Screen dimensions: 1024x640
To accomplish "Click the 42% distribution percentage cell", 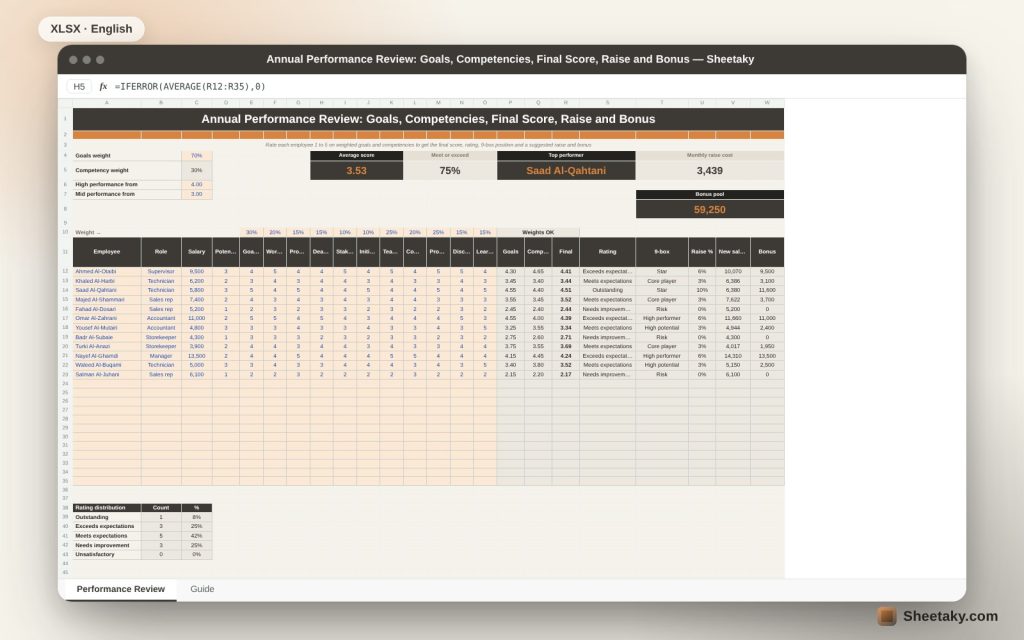I will (197, 536).
